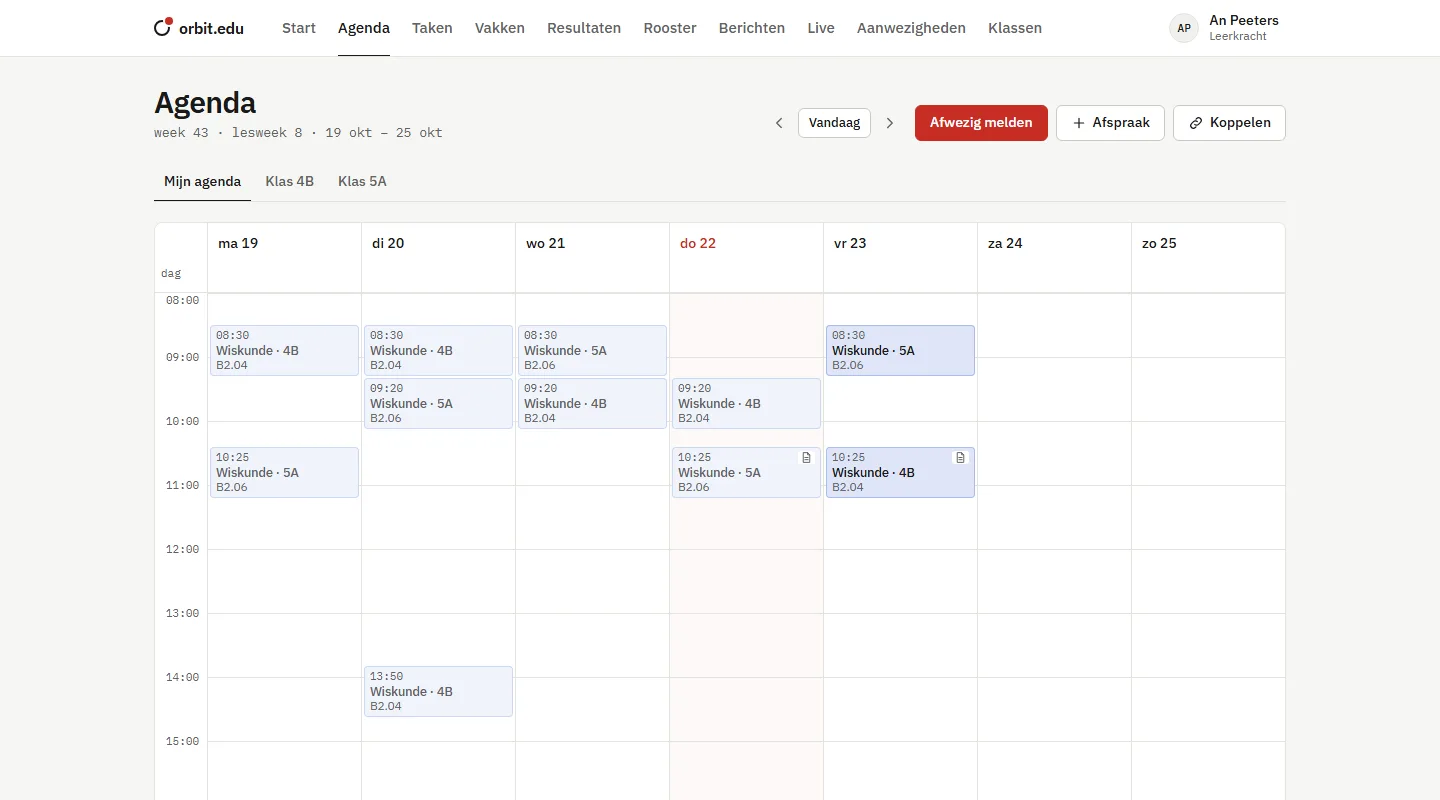Select the wo 21 day header

pyautogui.click(x=546, y=243)
